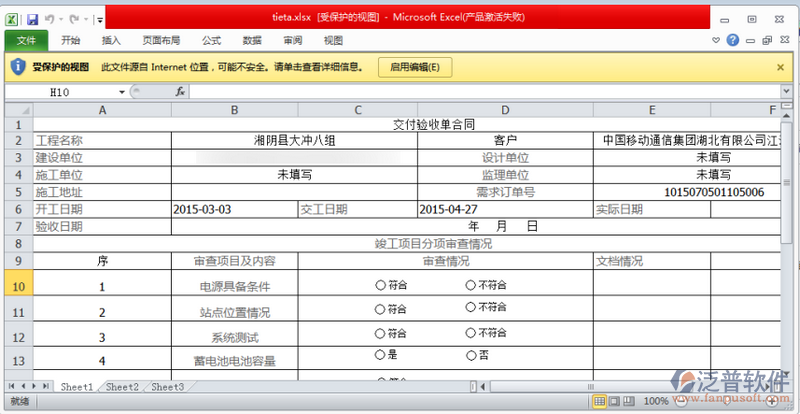Open Excel Help question mark icon
Viewport: 800px width, 414px height.
(x=733, y=41)
